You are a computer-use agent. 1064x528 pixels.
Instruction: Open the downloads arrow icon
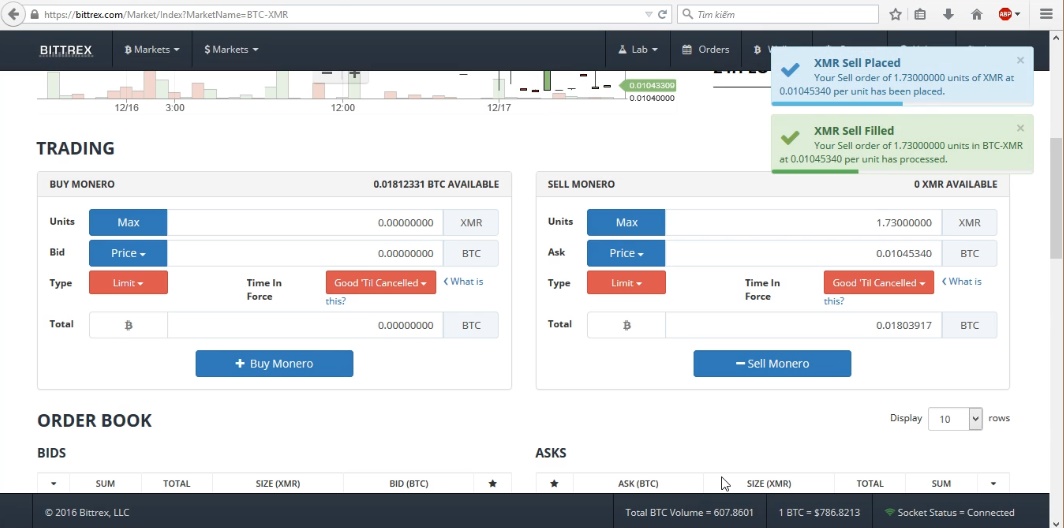point(948,14)
